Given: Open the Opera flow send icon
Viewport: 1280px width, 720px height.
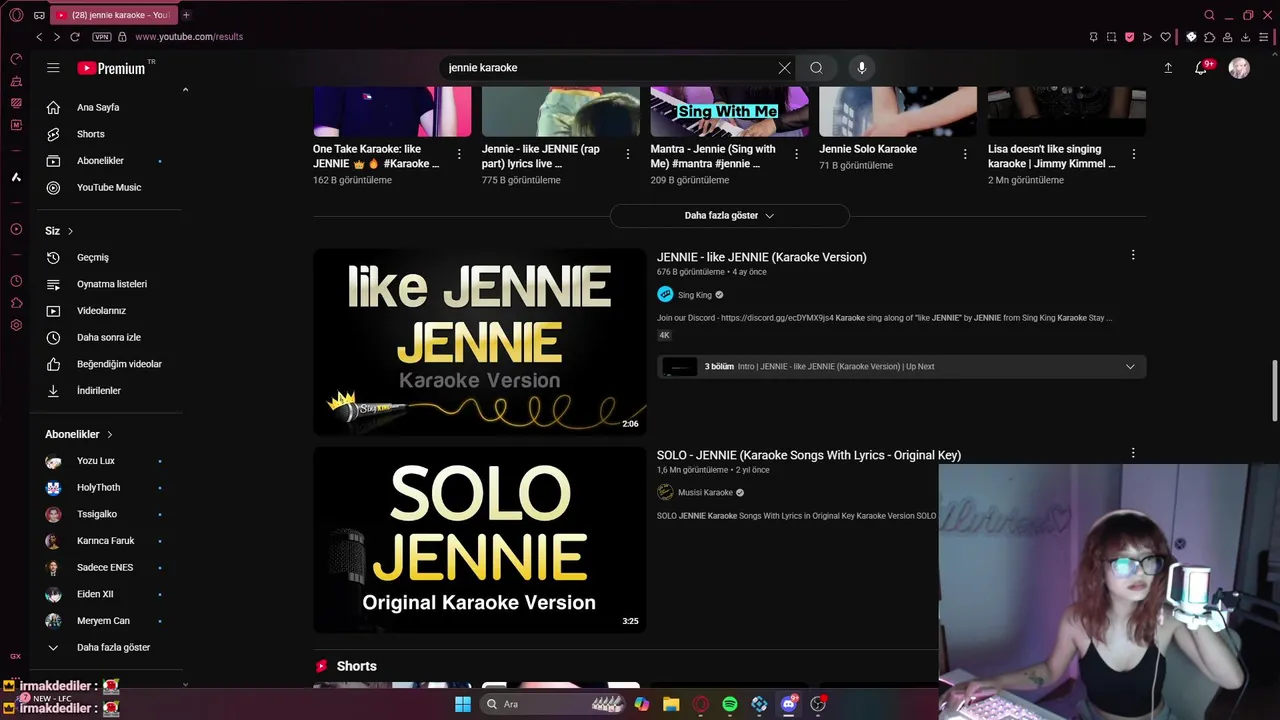Looking at the screenshot, I should [1147, 37].
